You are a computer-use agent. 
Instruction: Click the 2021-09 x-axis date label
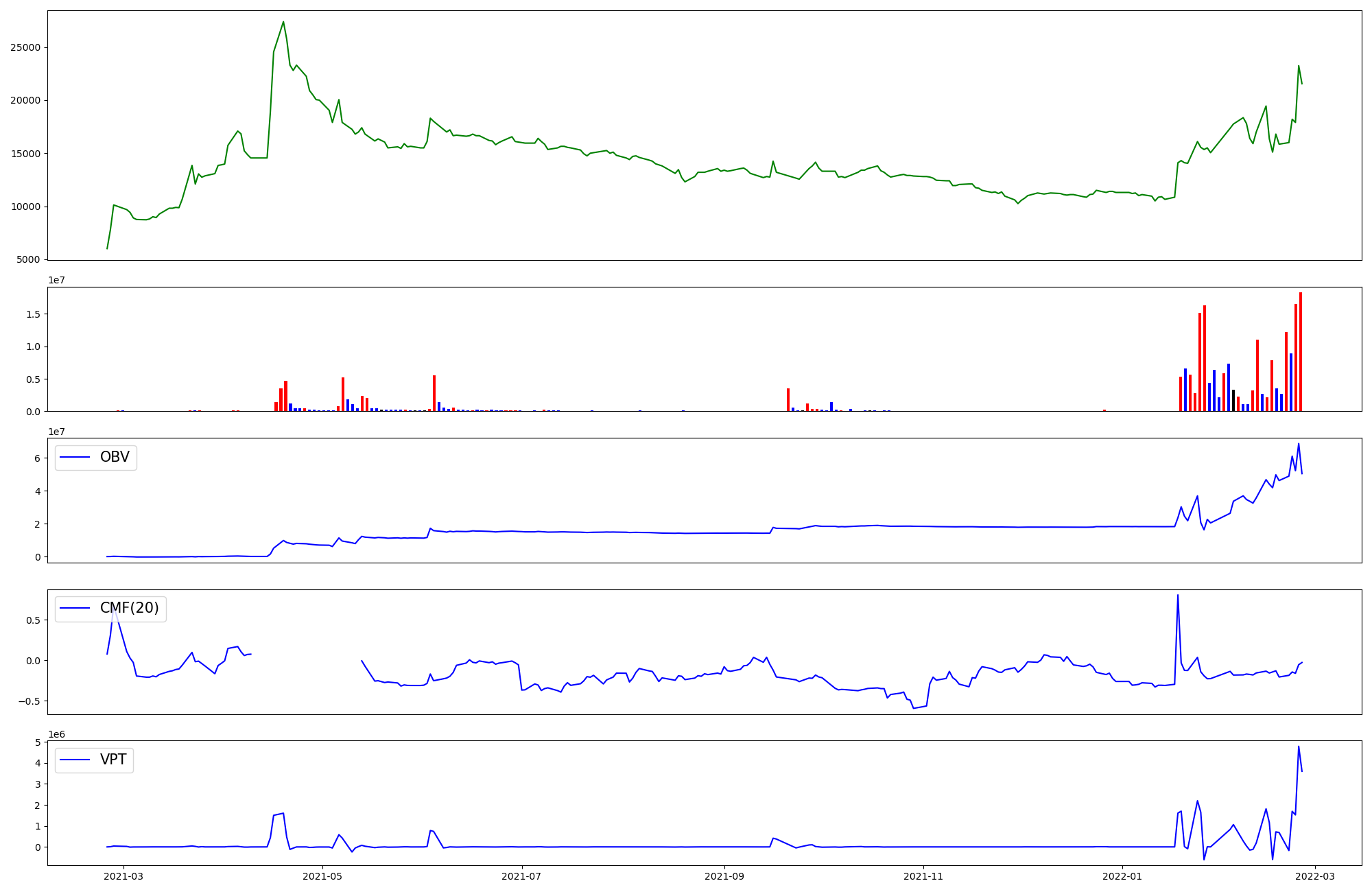(724, 876)
